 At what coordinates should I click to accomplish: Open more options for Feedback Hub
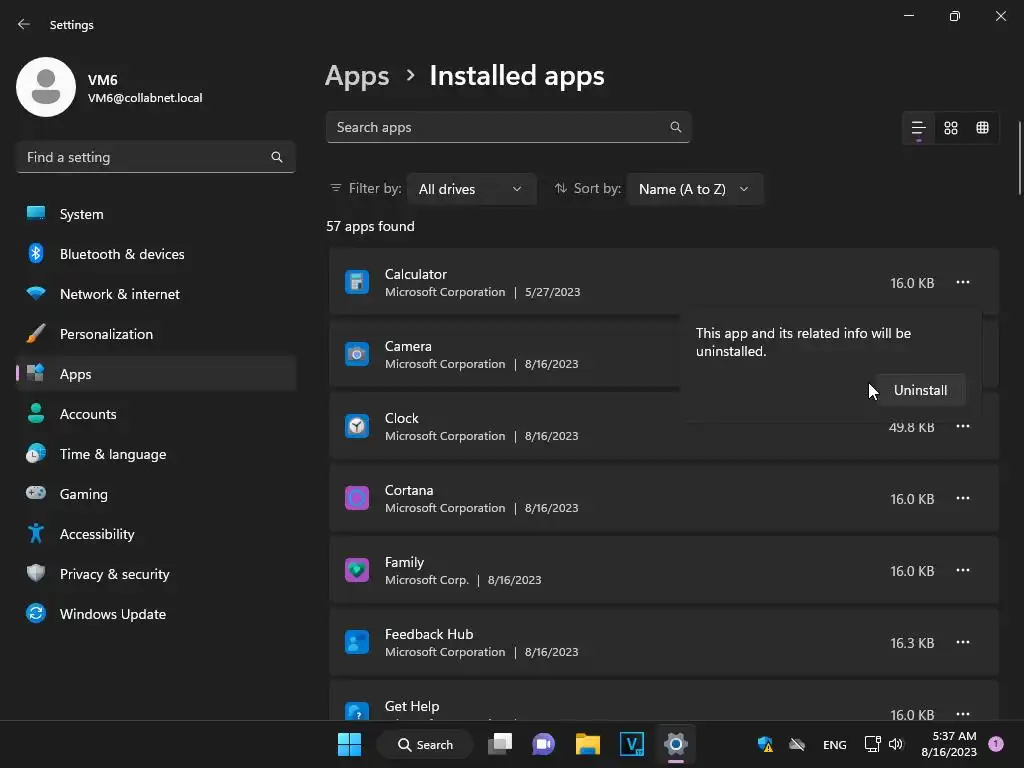point(962,642)
